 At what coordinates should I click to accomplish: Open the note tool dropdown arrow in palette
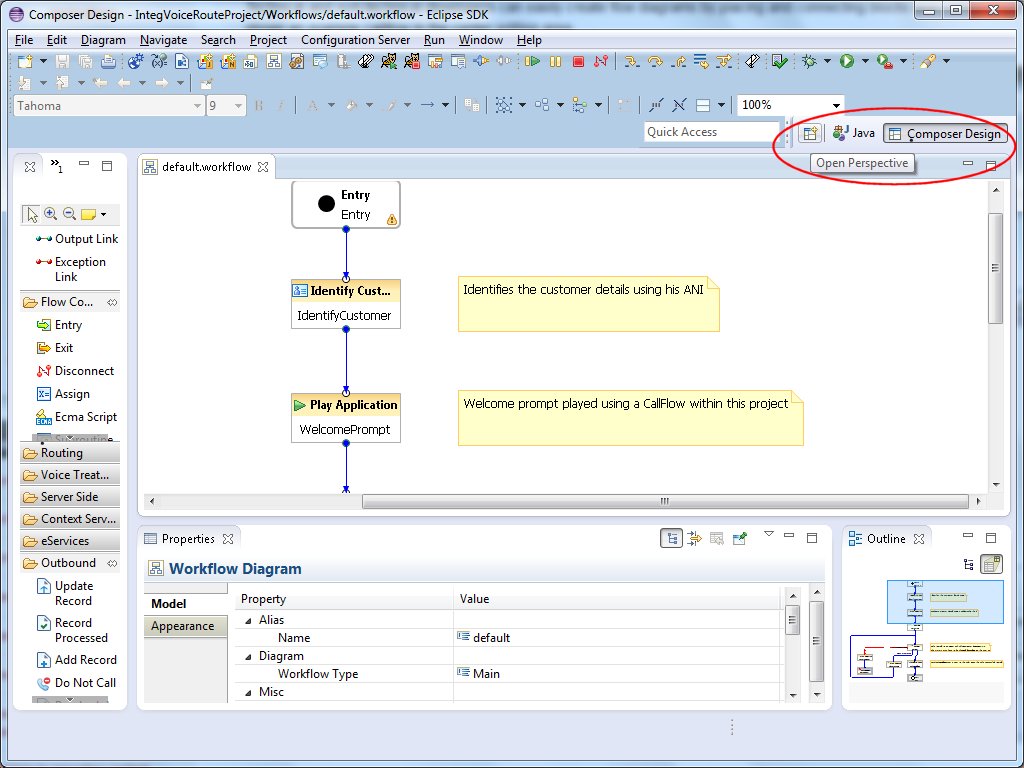(103, 214)
